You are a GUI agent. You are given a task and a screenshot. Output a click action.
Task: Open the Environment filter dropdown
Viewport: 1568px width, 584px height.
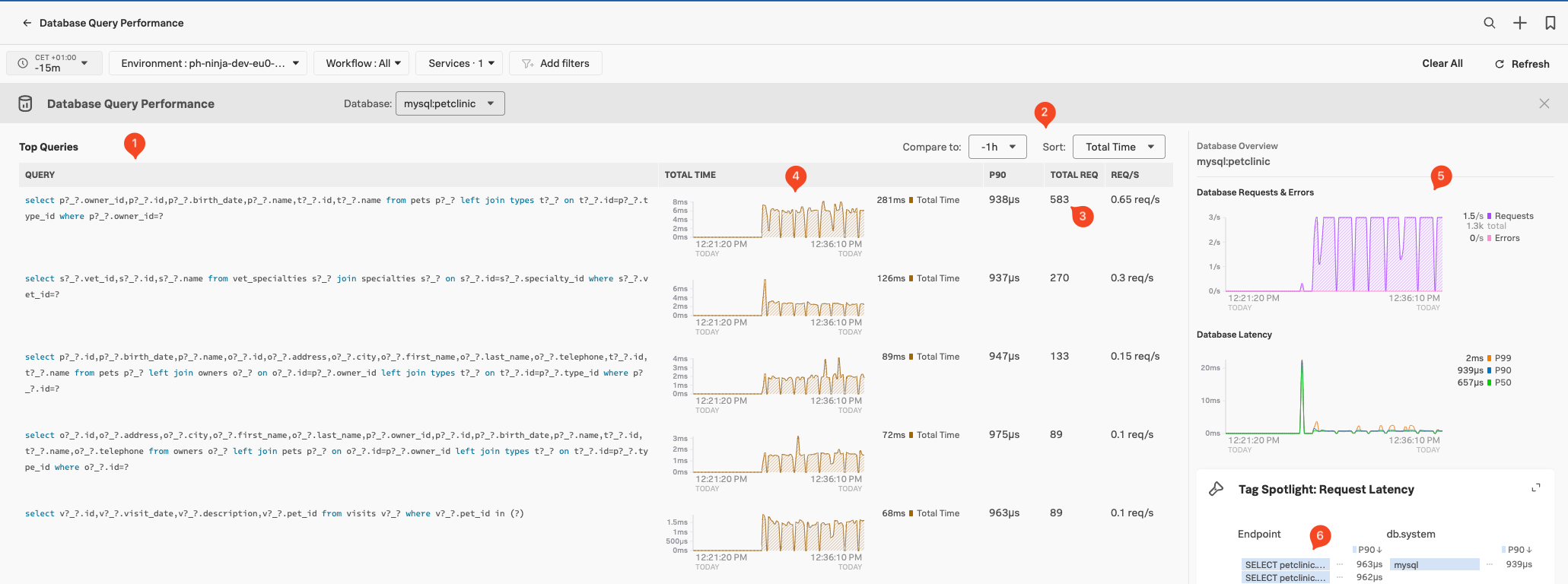click(208, 63)
